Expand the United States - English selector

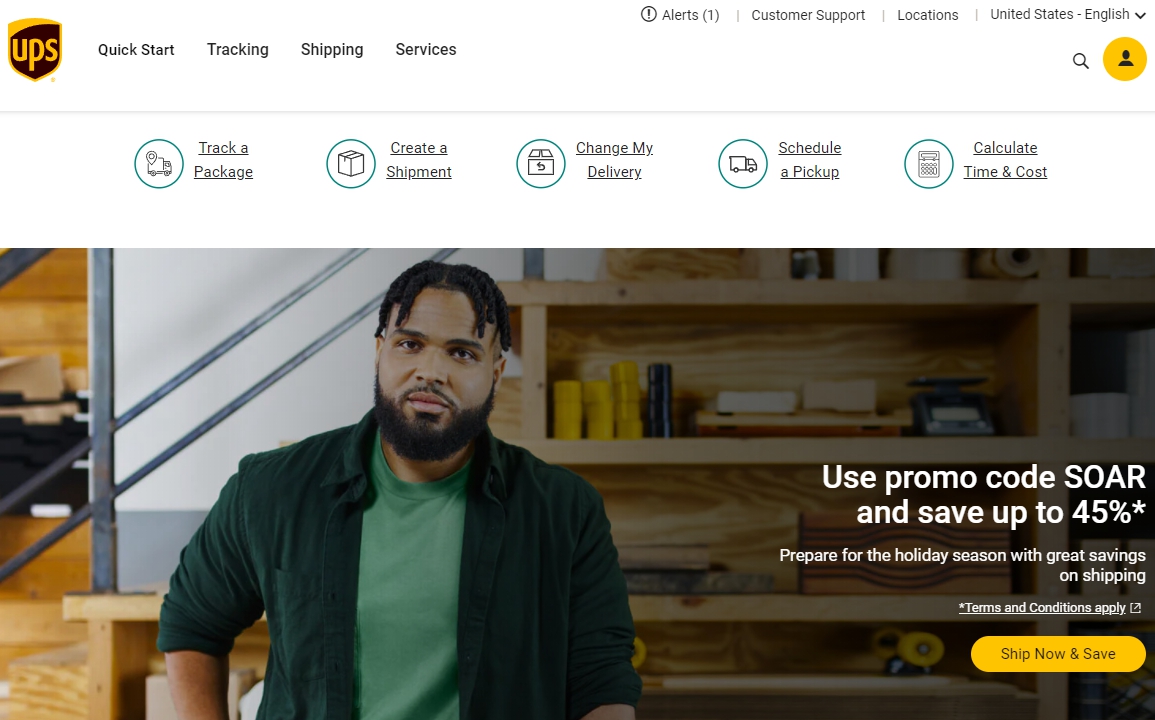(1067, 15)
